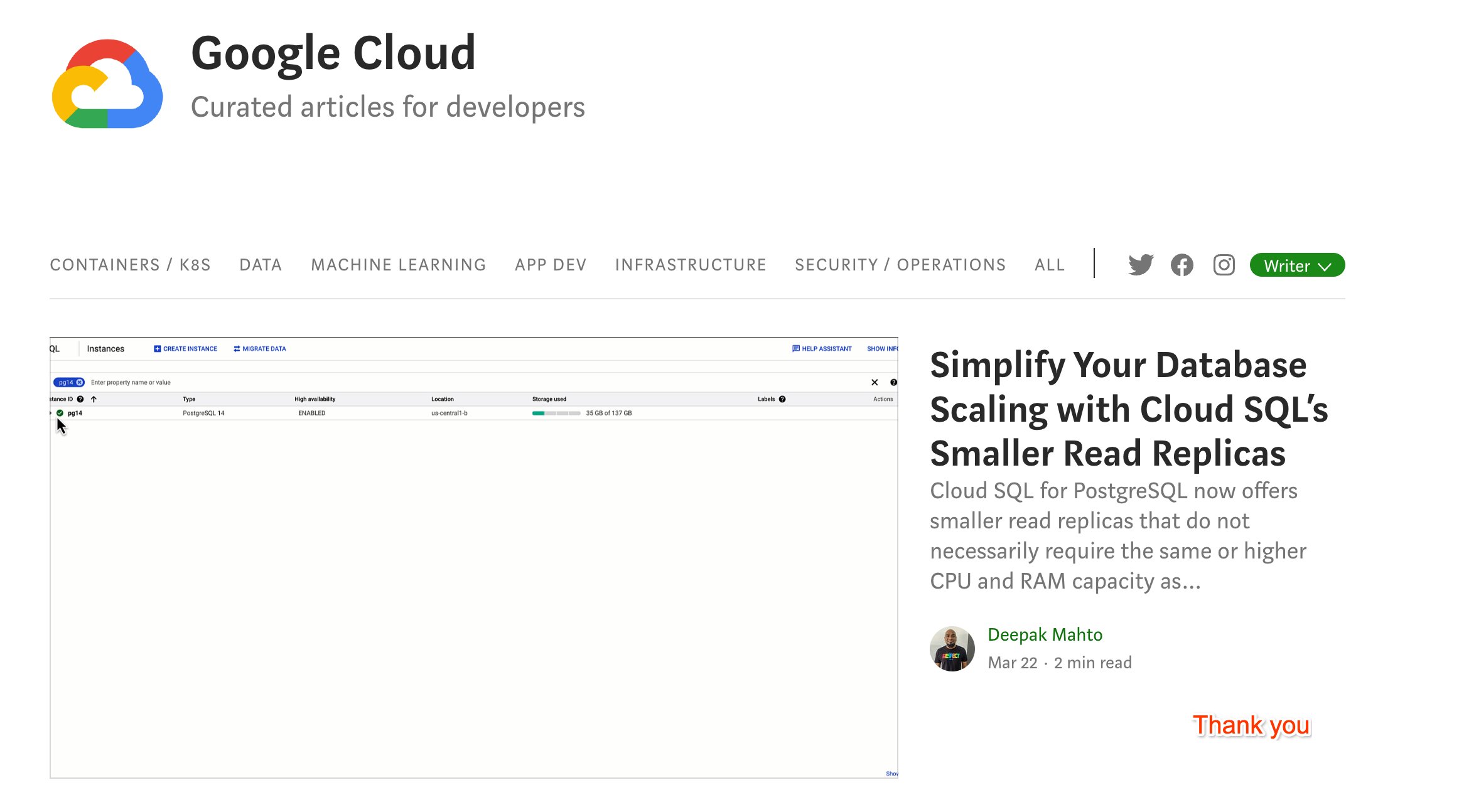Open the Infrastructure category
This screenshot has width=1464, height=812.
point(691,265)
